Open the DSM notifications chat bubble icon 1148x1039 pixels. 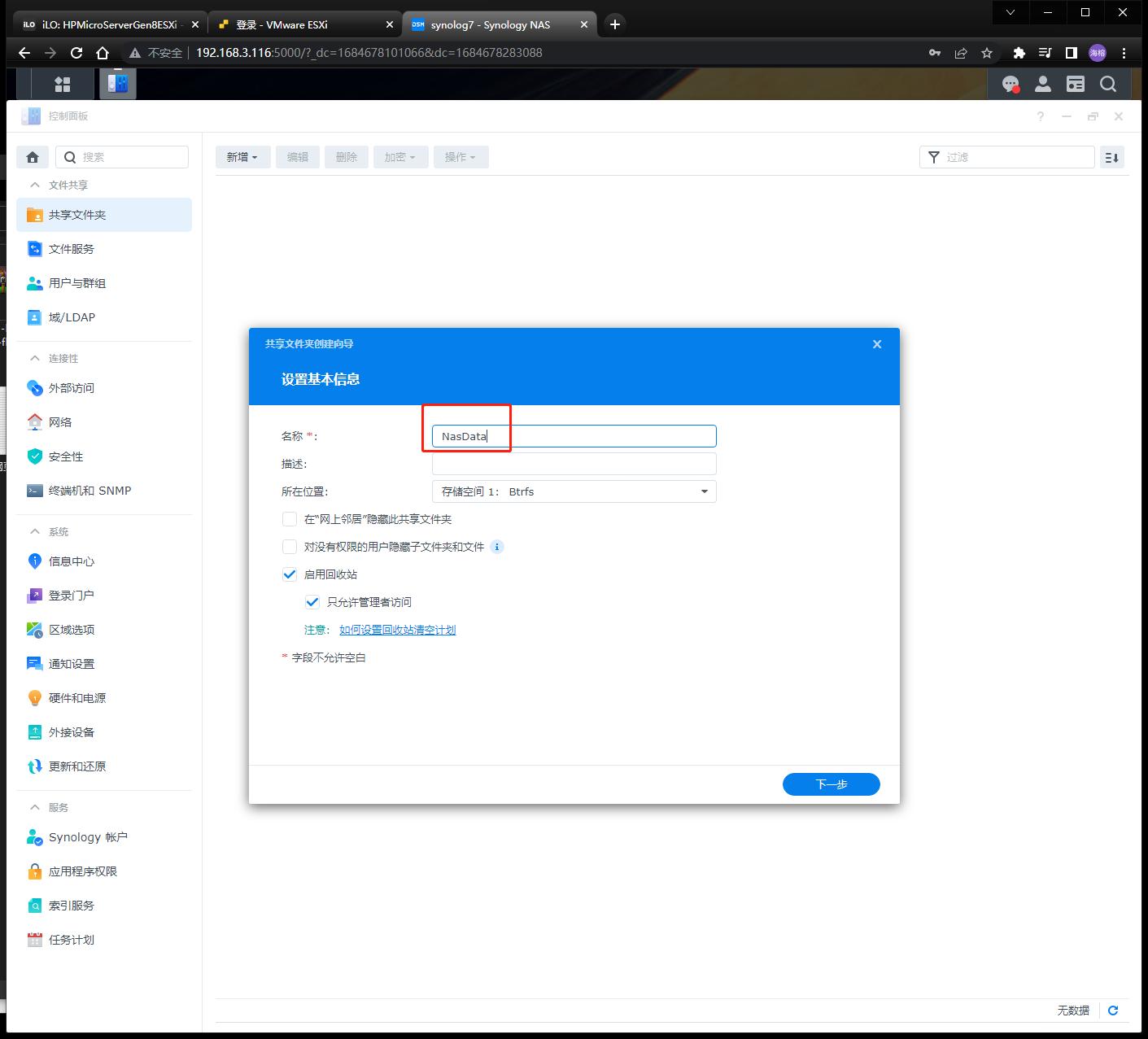point(1011,84)
